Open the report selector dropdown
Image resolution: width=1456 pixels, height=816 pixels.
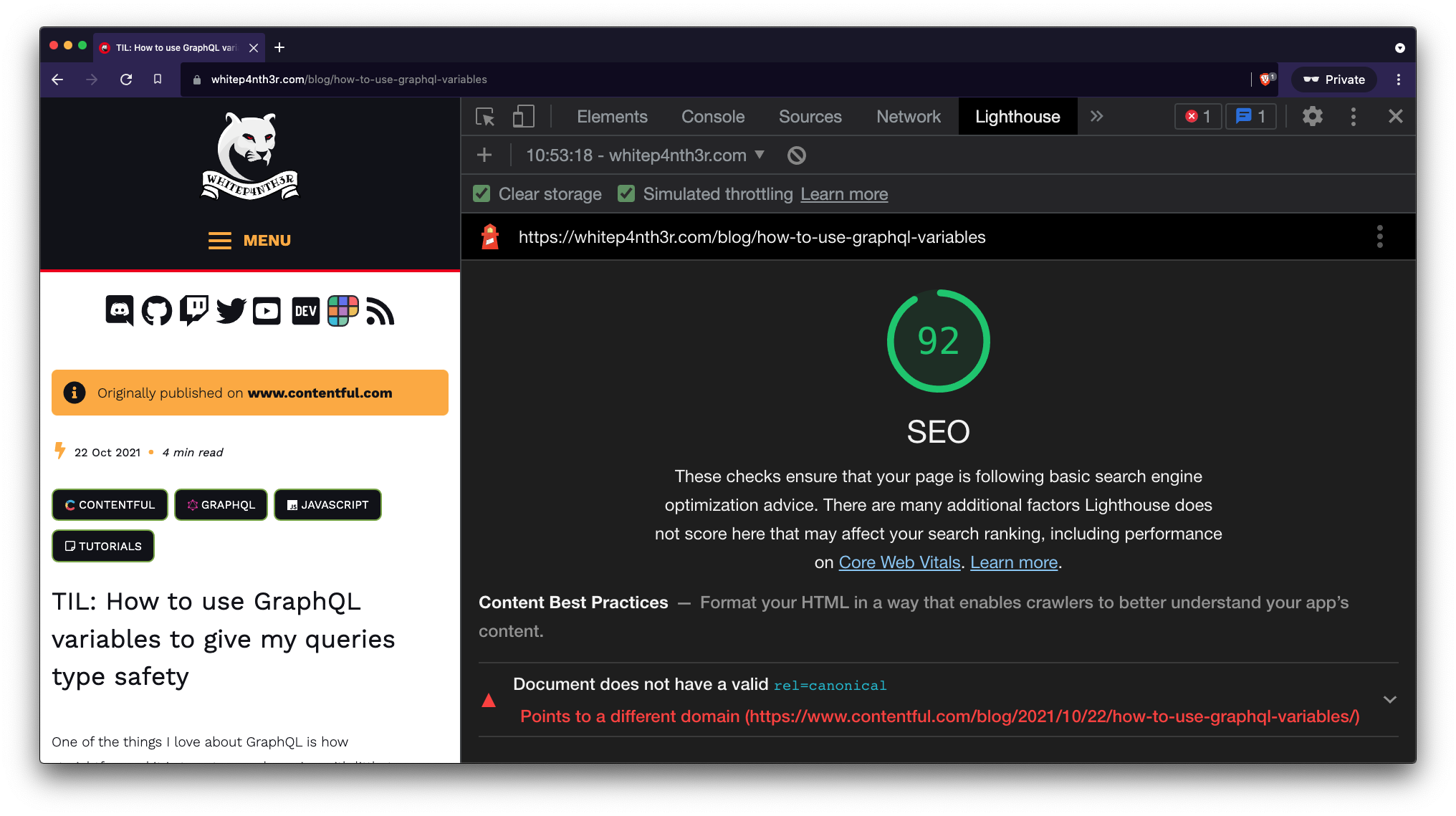click(646, 155)
